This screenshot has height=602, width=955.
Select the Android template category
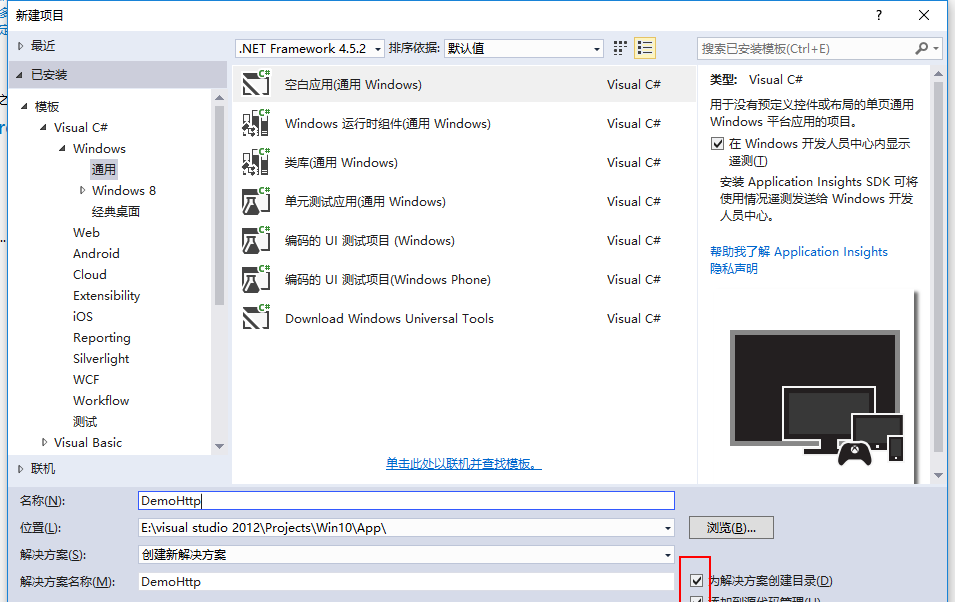click(x=96, y=253)
